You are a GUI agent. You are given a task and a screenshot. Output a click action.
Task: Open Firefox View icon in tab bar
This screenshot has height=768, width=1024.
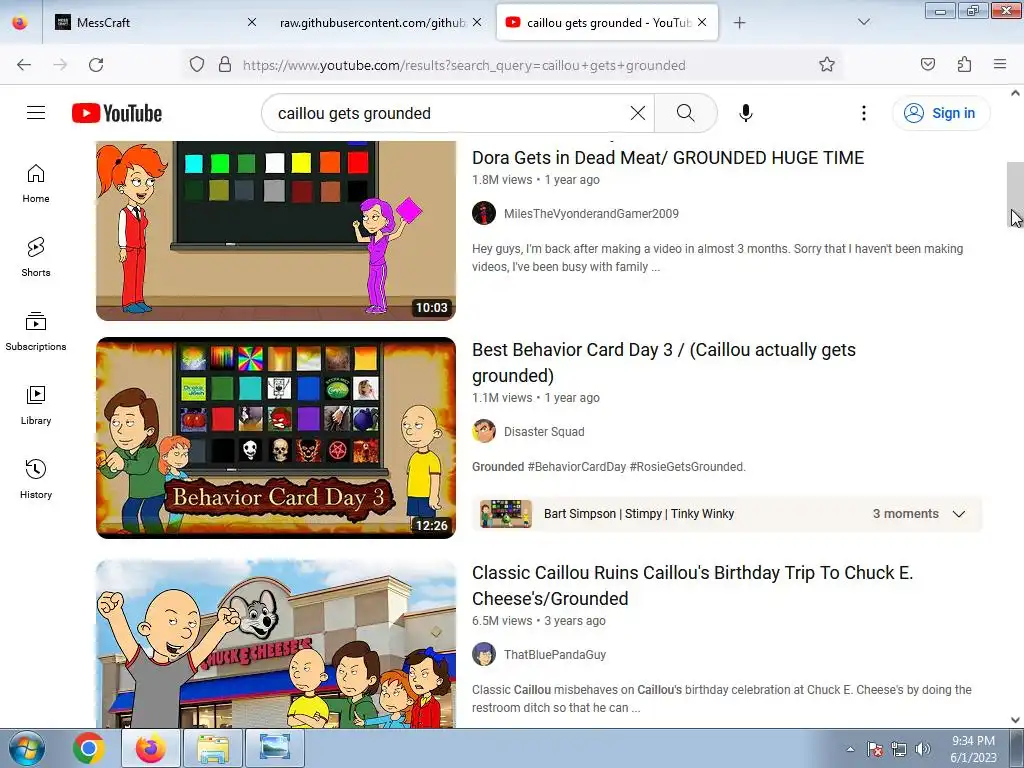click(x=20, y=23)
